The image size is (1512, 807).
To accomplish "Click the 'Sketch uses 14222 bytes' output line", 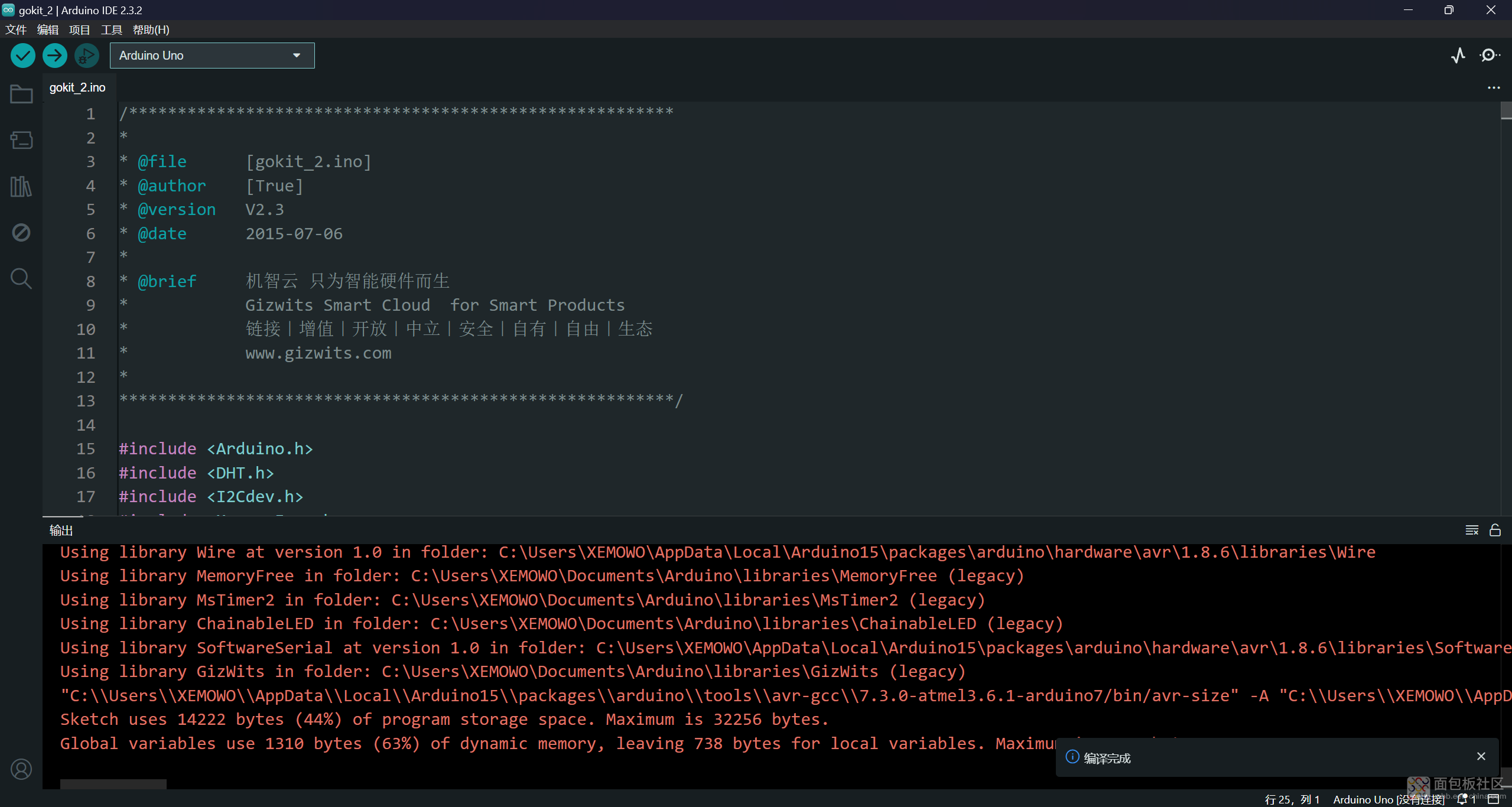I will 444,720.
